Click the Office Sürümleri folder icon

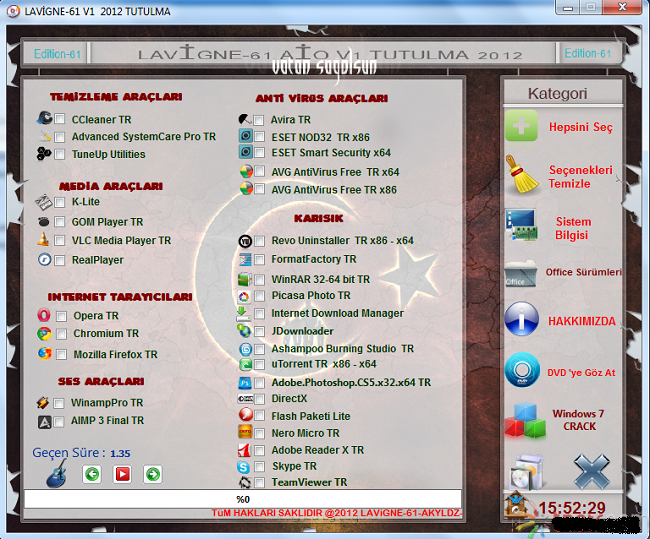point(521,273)
